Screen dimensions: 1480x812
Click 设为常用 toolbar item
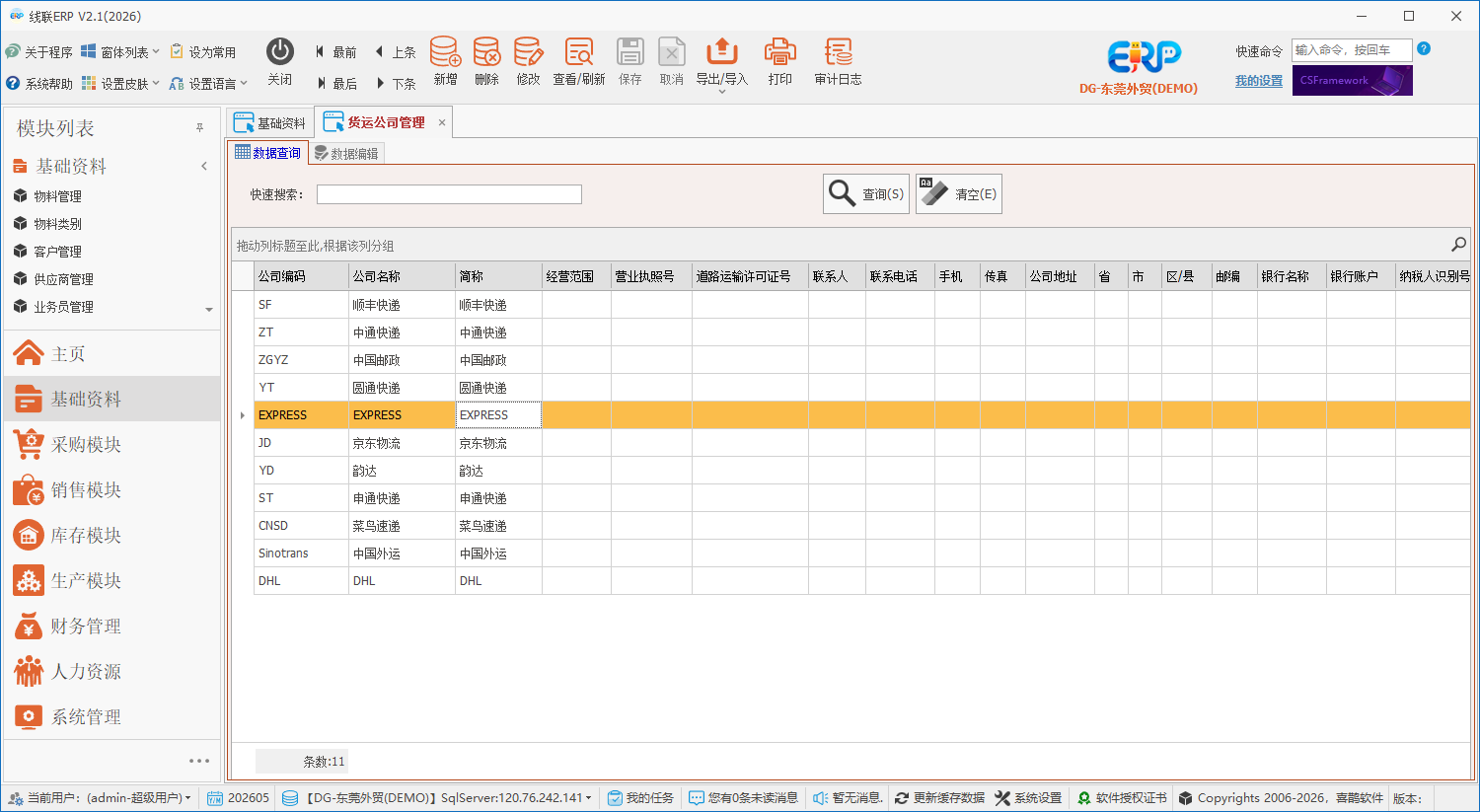pyautogui.click(x=203, y=52)
